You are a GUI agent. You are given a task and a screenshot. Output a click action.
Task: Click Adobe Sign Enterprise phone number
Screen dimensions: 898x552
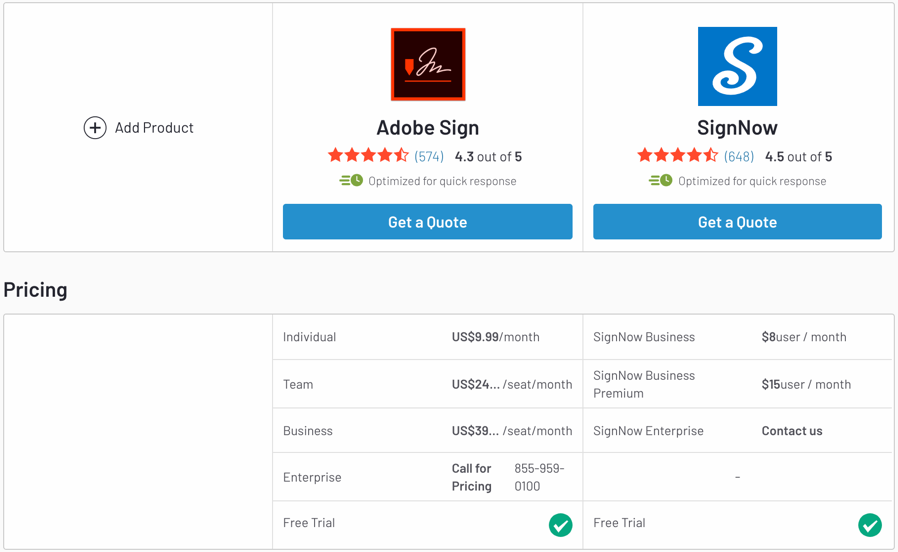[x=540, y=477]
